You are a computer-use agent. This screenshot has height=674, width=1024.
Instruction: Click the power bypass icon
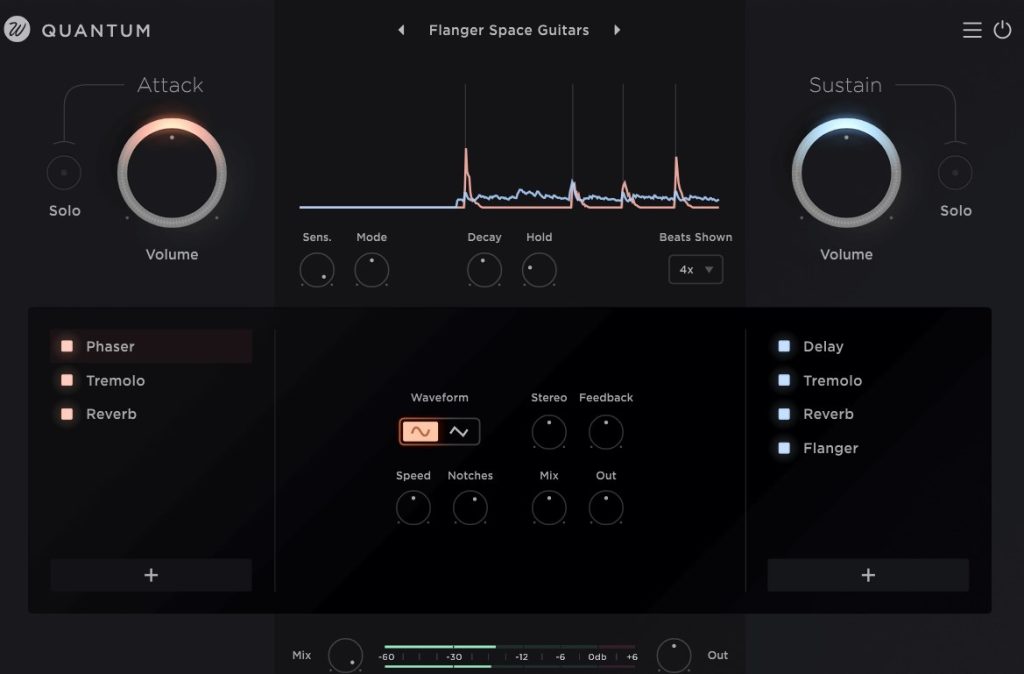pyautogui.click(x=1002, y=30)
